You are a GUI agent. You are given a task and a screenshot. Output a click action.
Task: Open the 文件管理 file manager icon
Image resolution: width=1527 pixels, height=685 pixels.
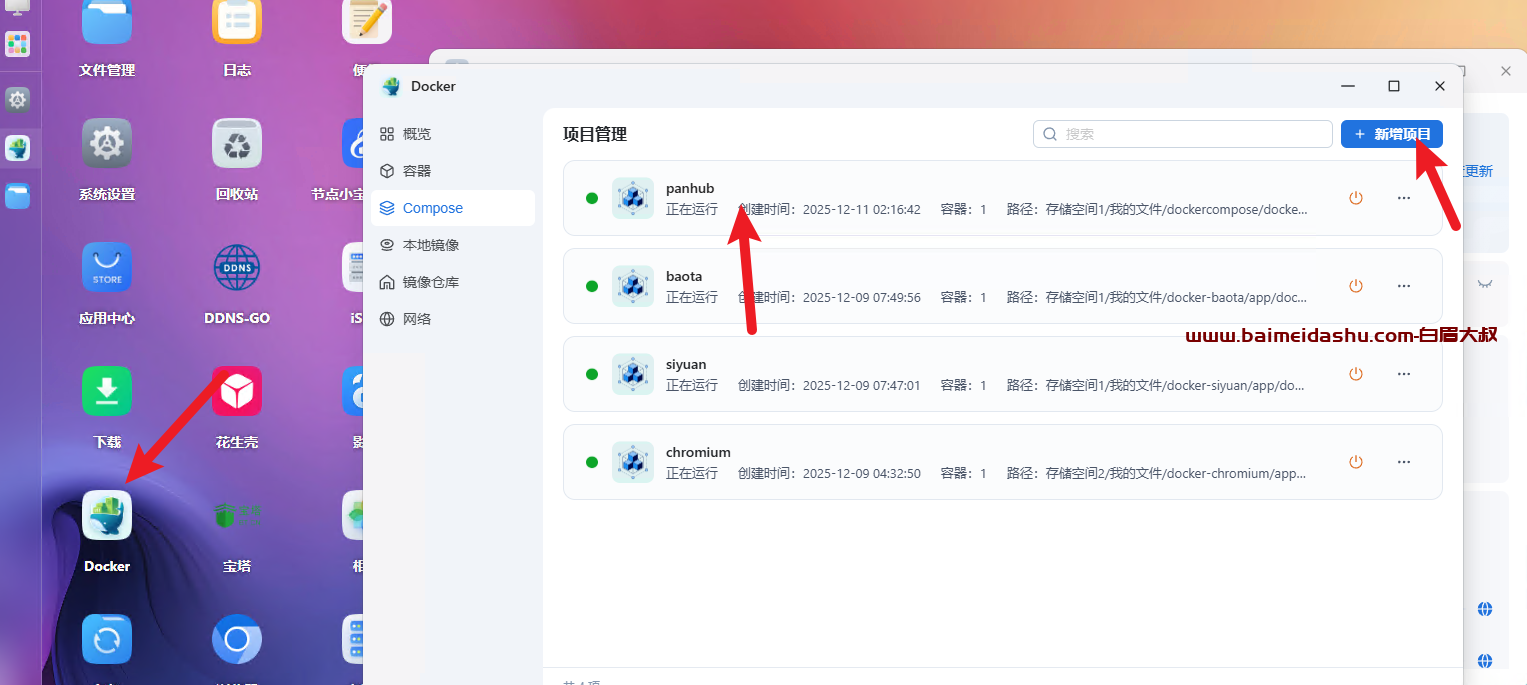tap(107, 24)
